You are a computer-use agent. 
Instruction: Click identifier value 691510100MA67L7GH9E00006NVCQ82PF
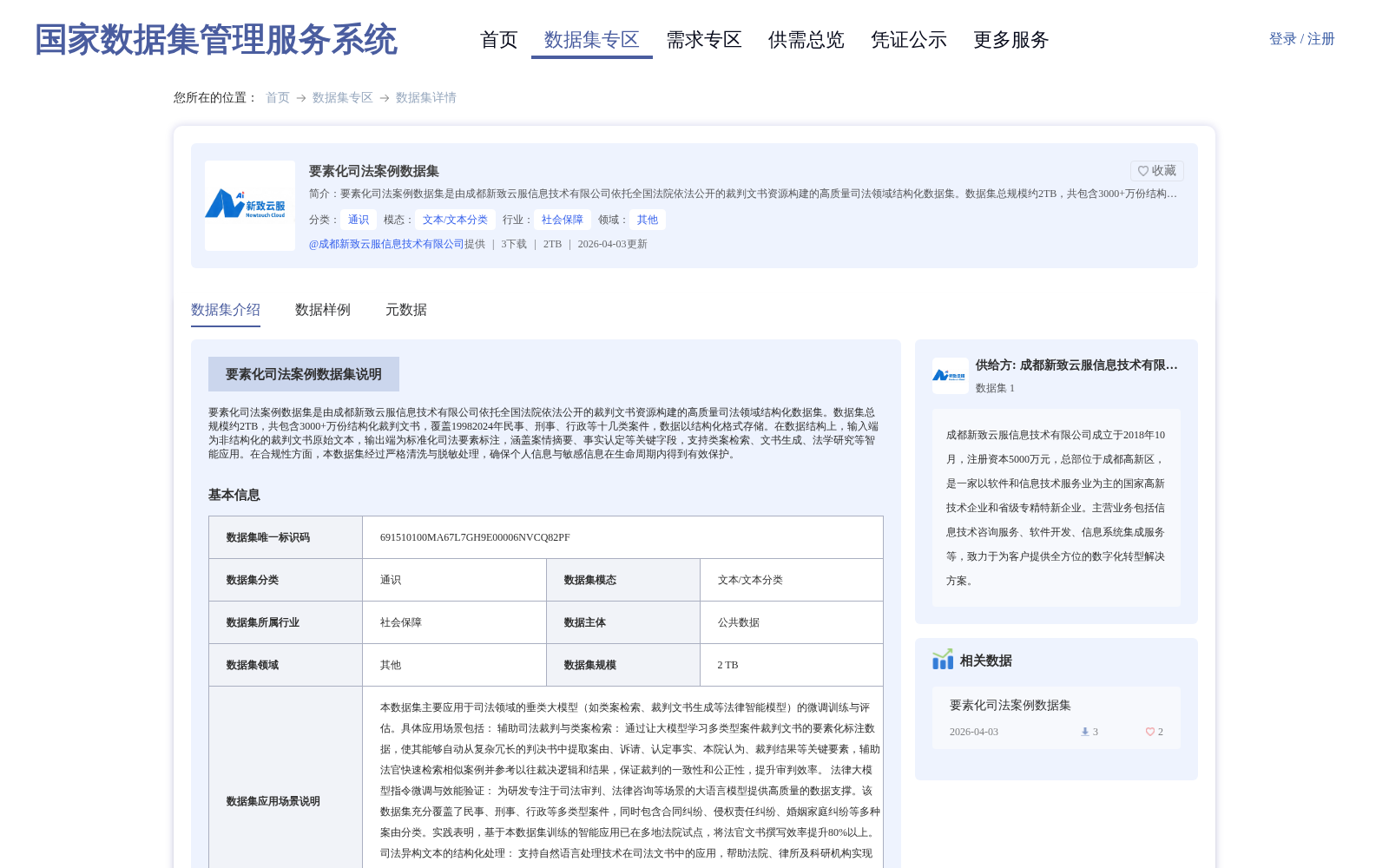coord(475,537)
